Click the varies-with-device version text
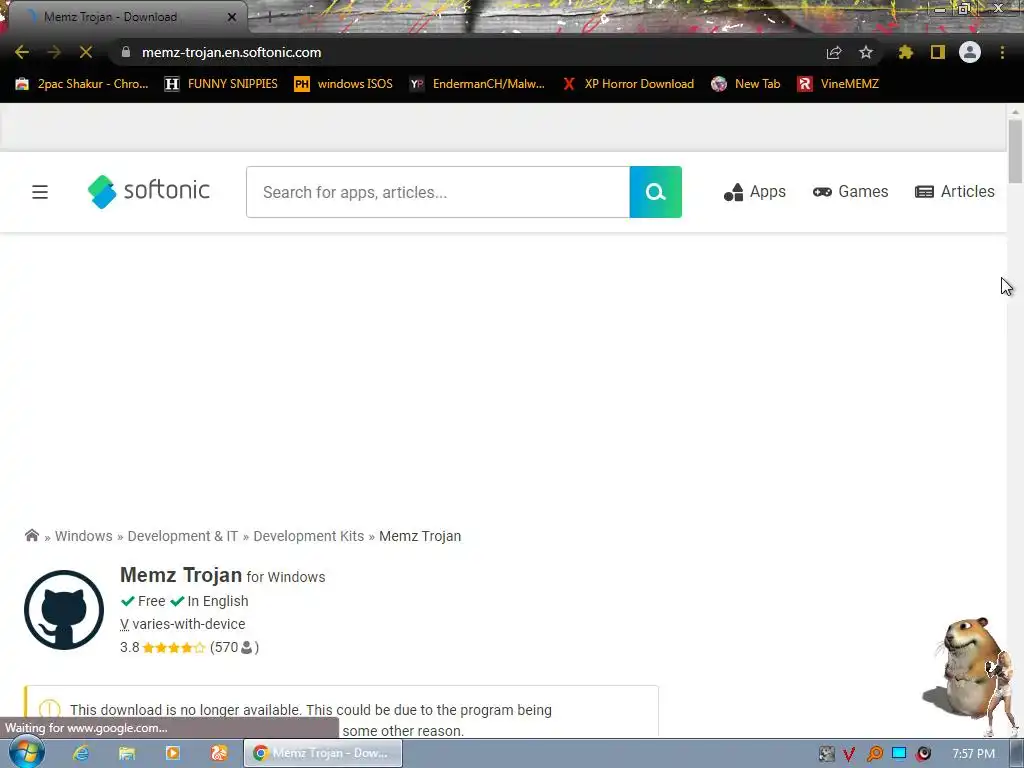 tap(183, 624)
